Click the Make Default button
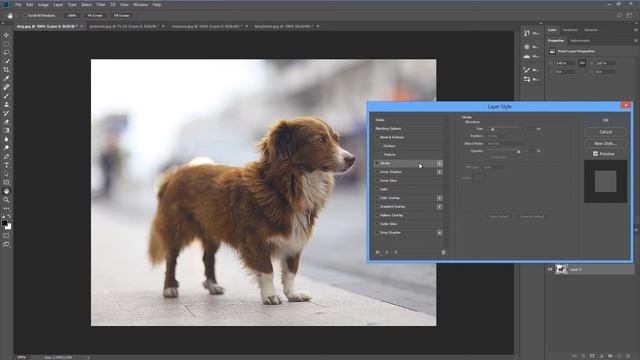Viewport: 640px width, 360px height. point(499,216)
